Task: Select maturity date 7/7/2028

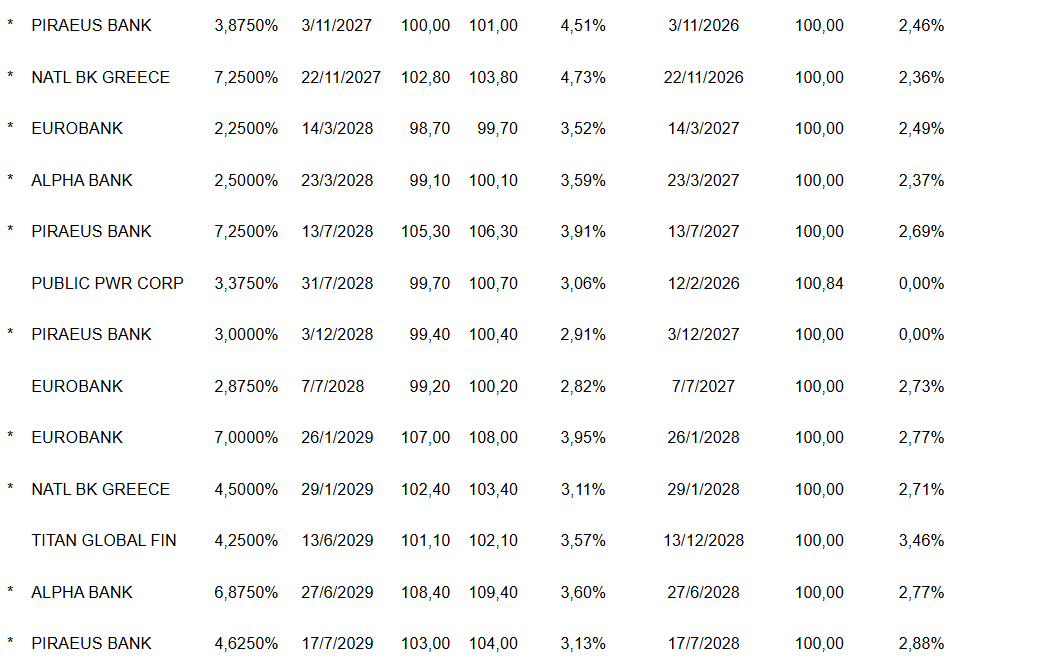Action: pos(332,386)
